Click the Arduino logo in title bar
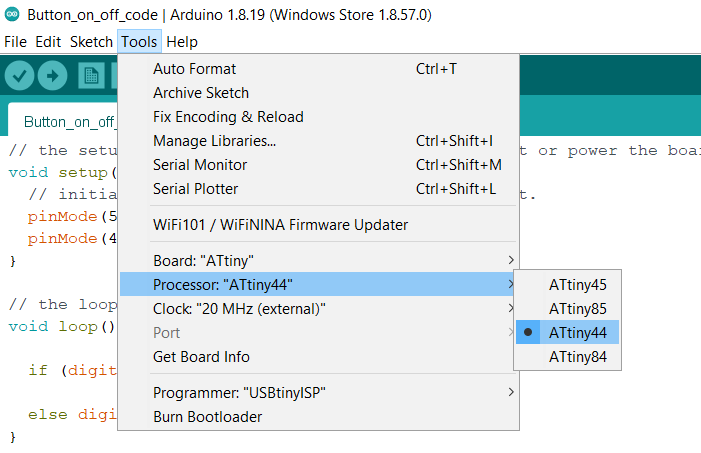Viewport: 701px width, 453px height. (12, 14)
